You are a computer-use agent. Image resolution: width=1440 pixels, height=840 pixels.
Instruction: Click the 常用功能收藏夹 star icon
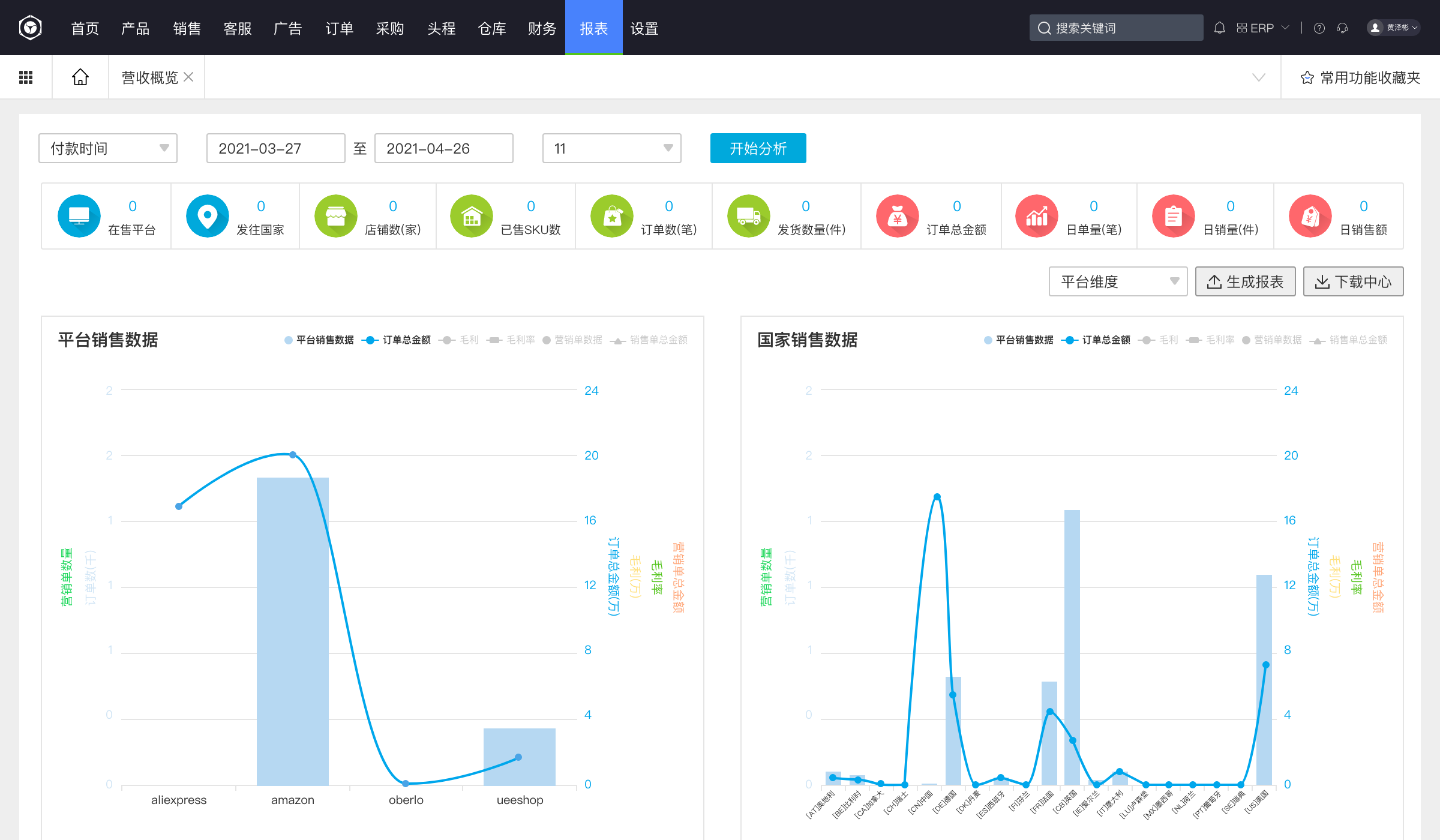tap(1307, 78)
